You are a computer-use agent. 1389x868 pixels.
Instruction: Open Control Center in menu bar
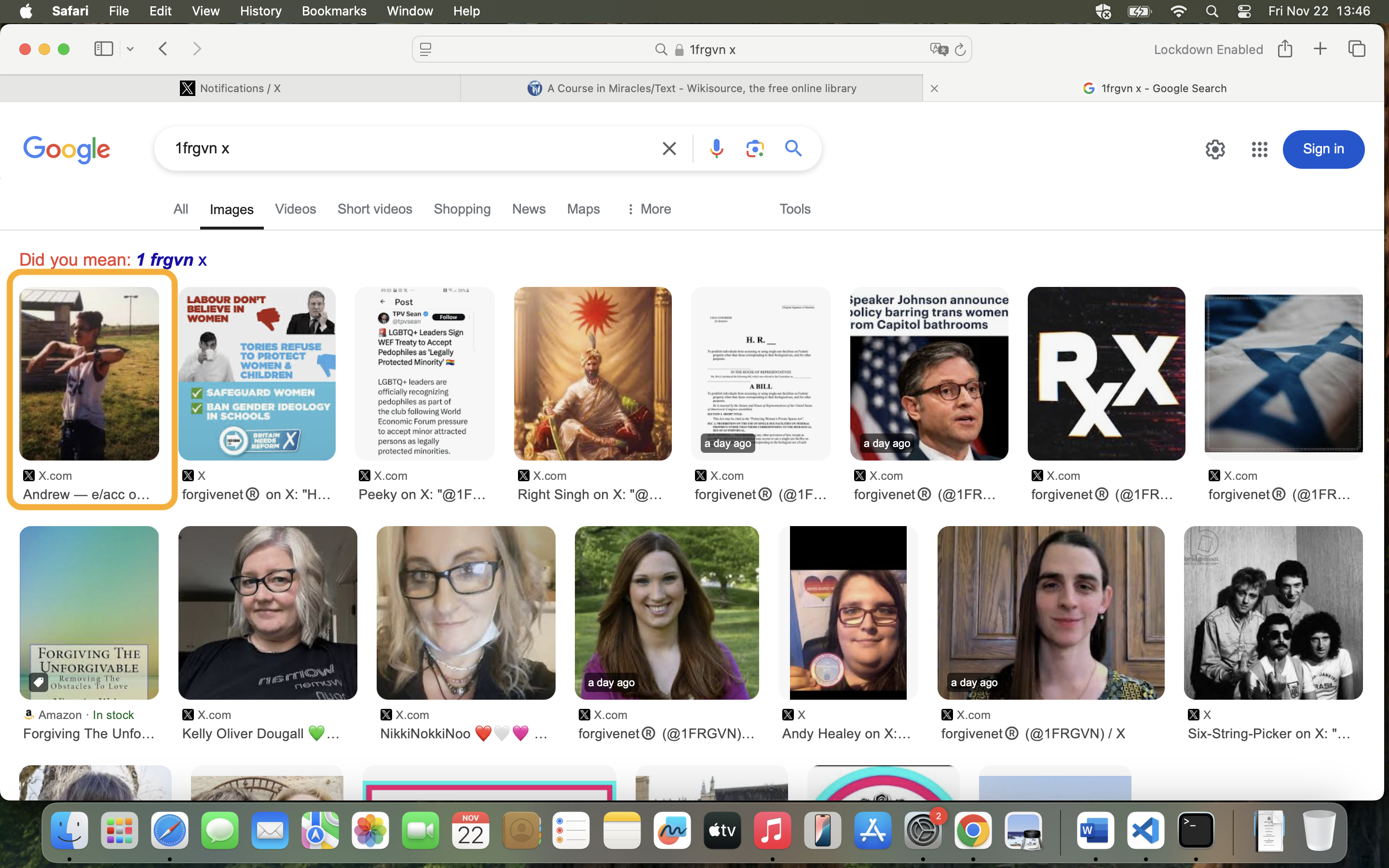click(1244, 11)
